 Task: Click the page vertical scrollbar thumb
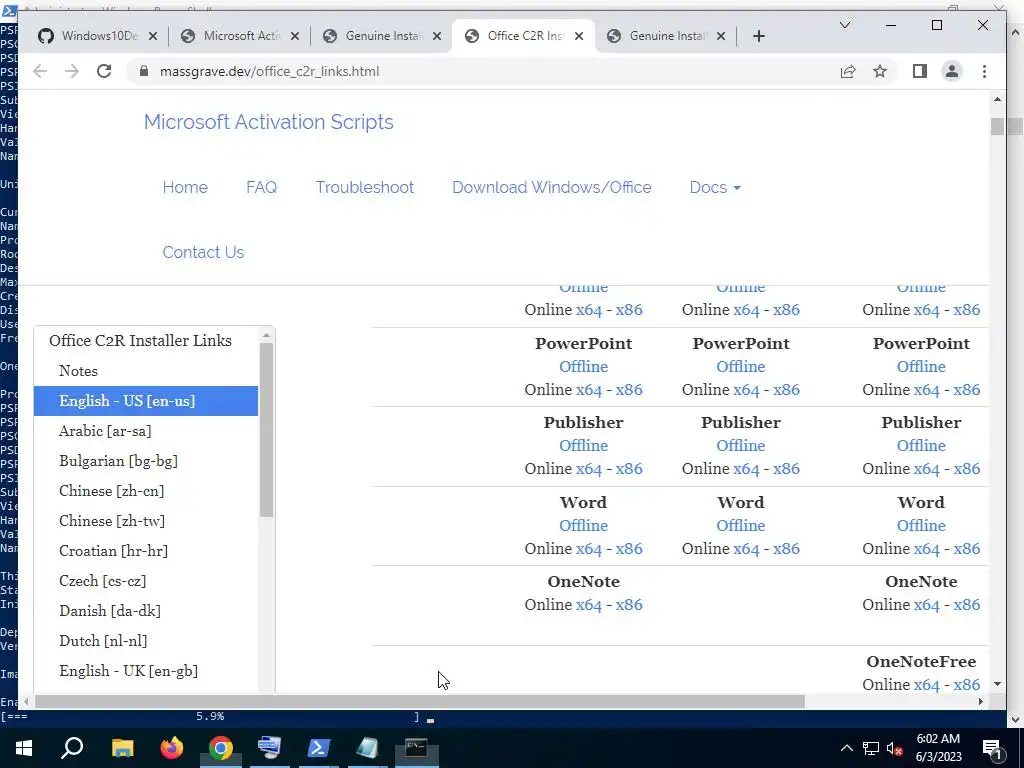pyautogui.click(x=997, y=127)
